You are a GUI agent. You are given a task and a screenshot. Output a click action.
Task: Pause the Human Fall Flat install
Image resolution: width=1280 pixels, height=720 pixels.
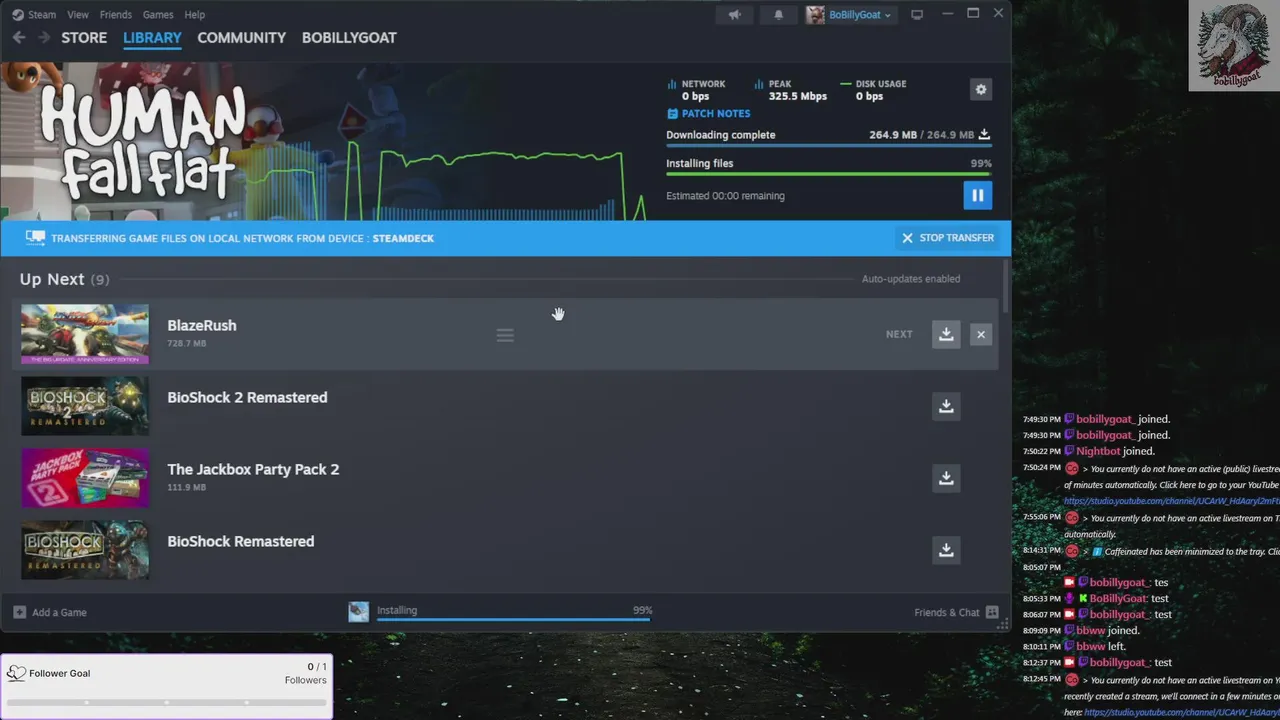pos(978,195)
